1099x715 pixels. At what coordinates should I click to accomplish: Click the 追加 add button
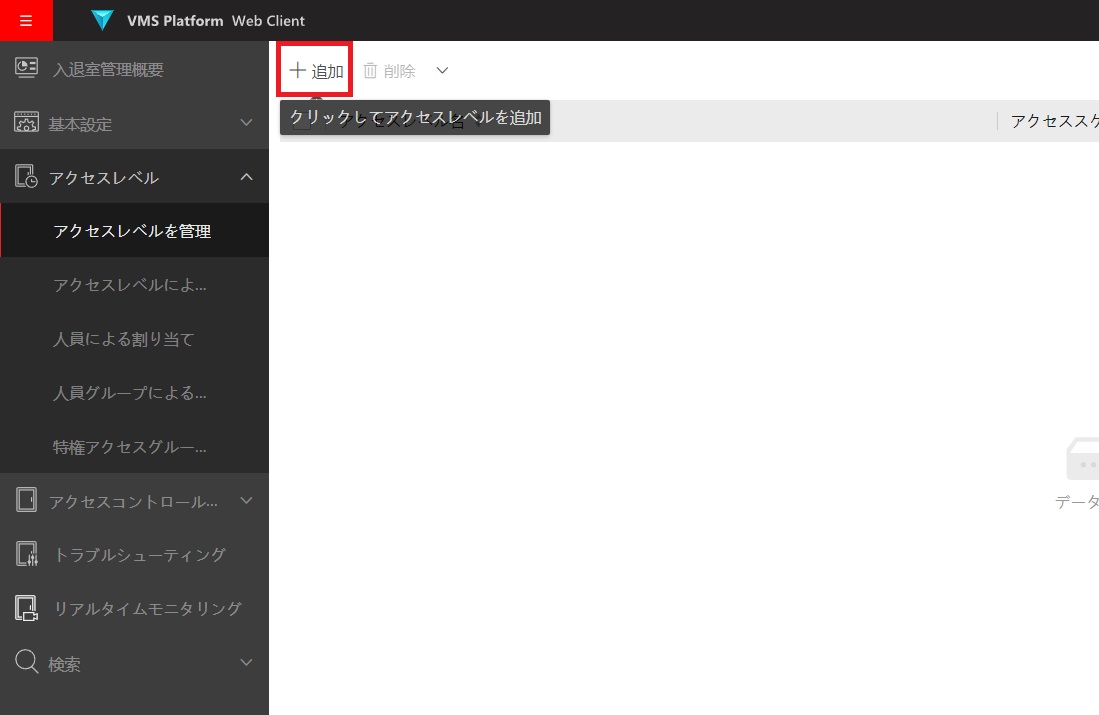[x=314, y=70]
